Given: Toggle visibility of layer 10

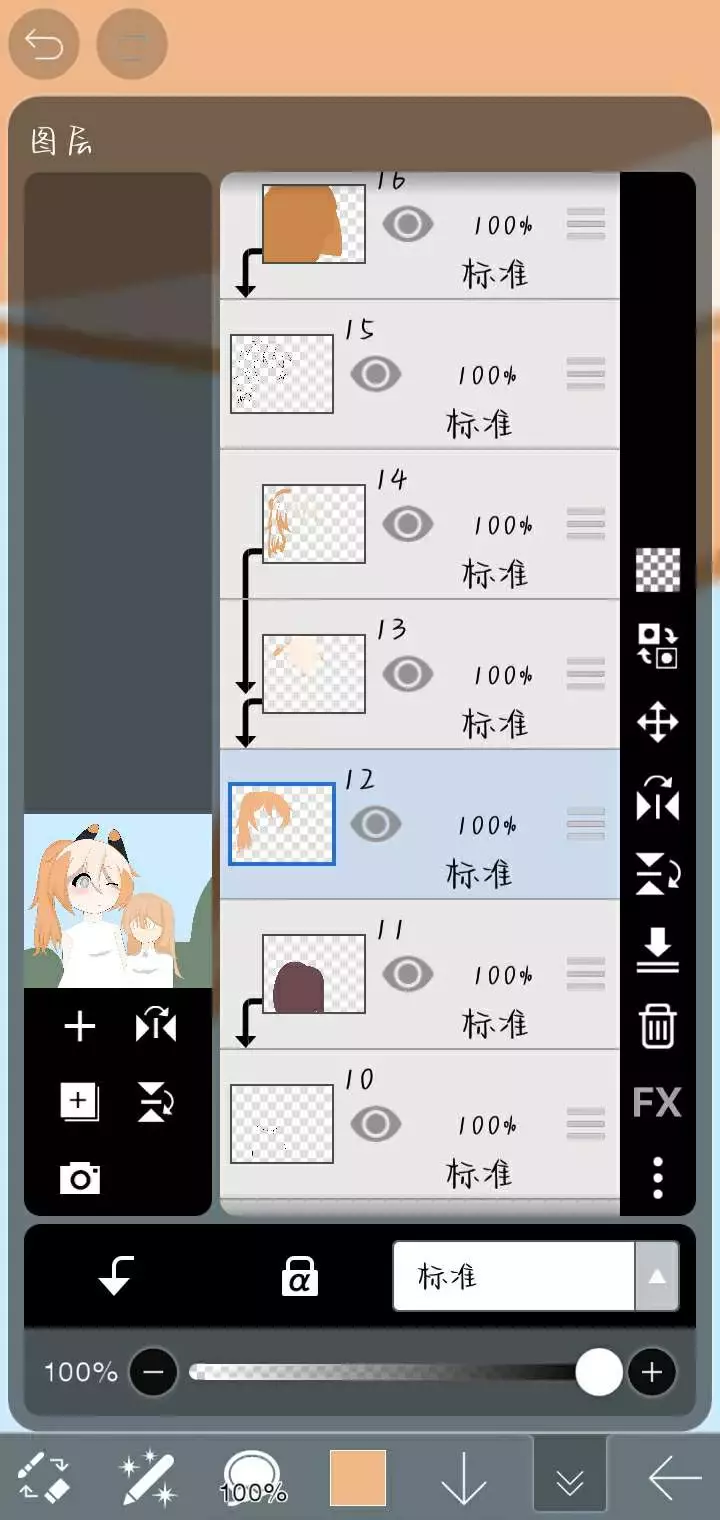Looking at the screenshot, I should [376, 1124].
